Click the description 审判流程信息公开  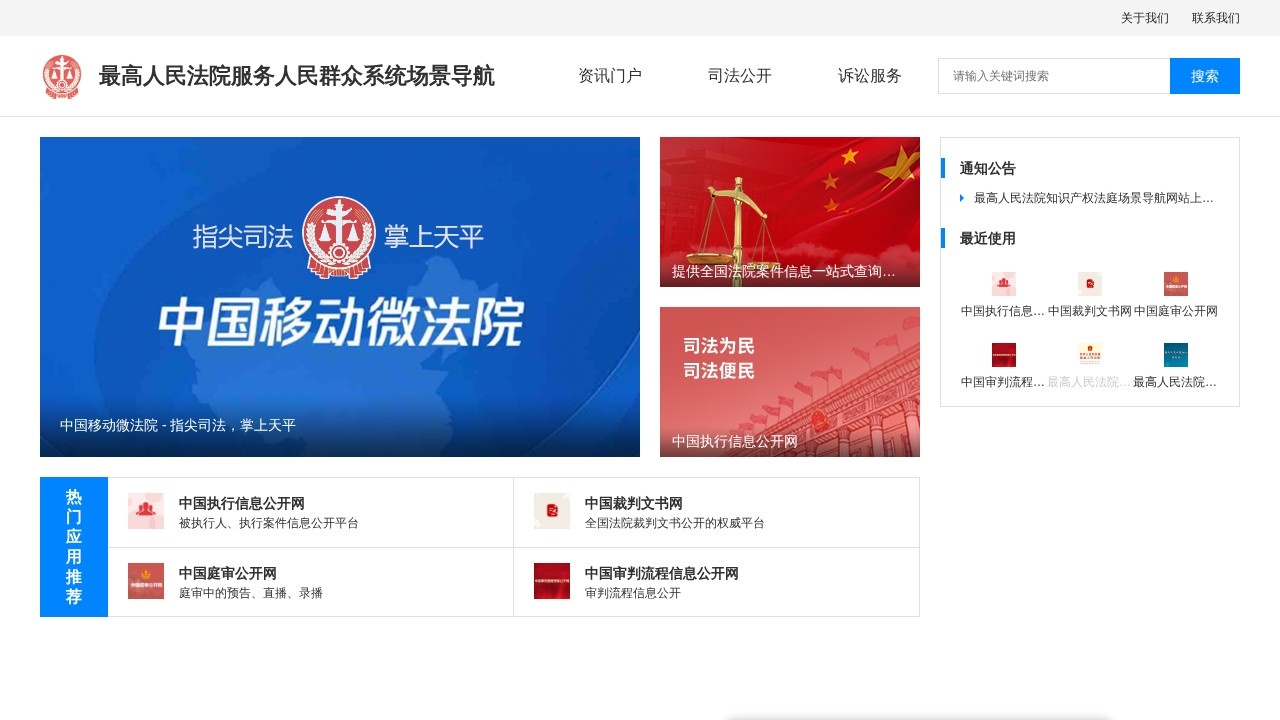(x=633, y=593)
